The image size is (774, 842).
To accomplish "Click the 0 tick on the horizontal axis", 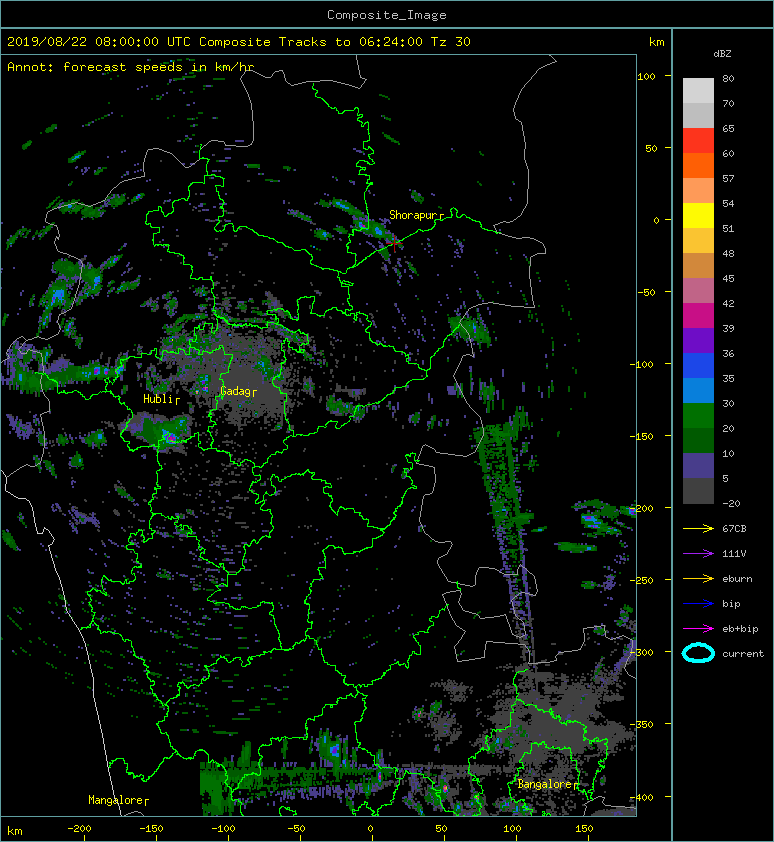I will (370, 829).
